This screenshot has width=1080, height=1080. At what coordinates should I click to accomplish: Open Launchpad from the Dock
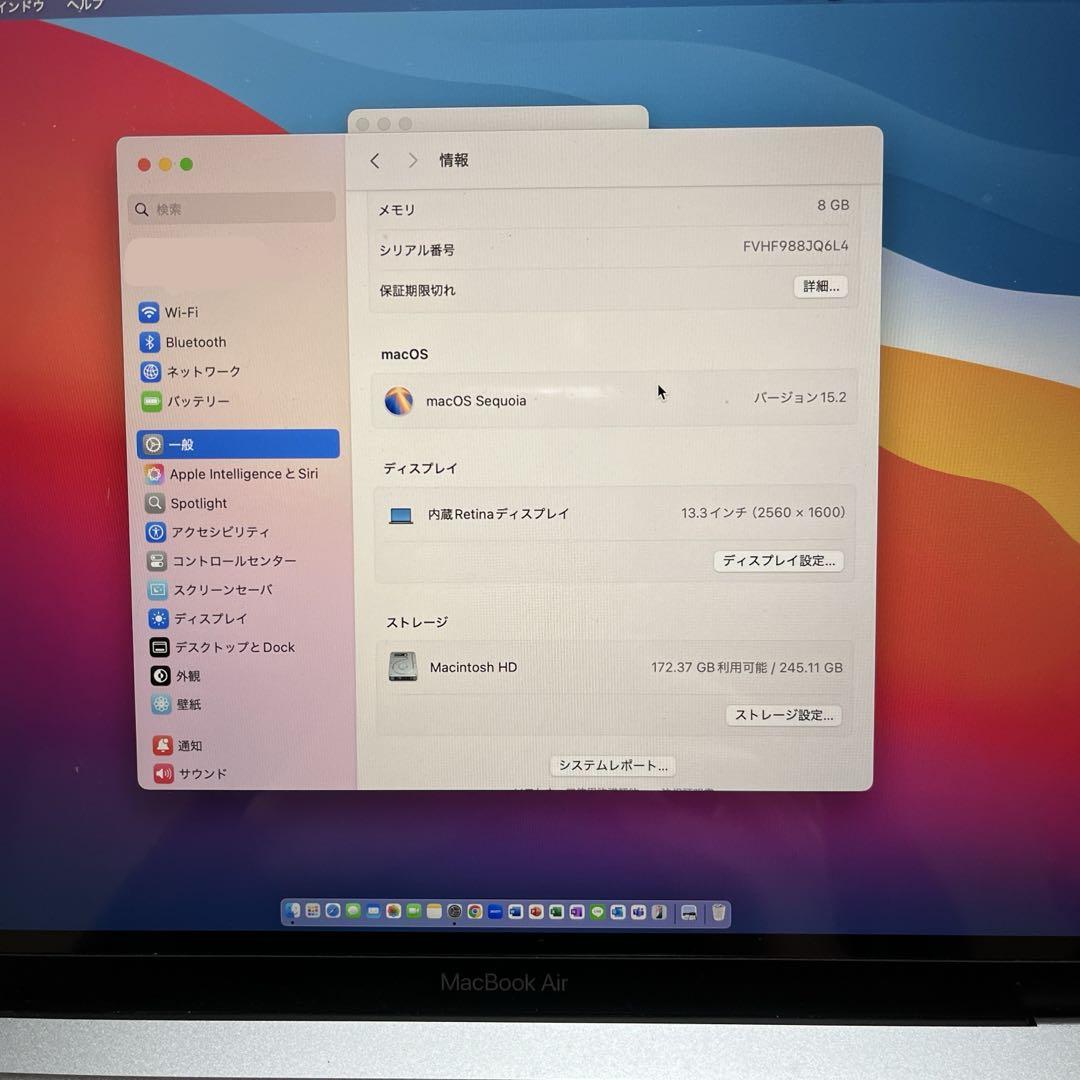[x=313, y=911]
